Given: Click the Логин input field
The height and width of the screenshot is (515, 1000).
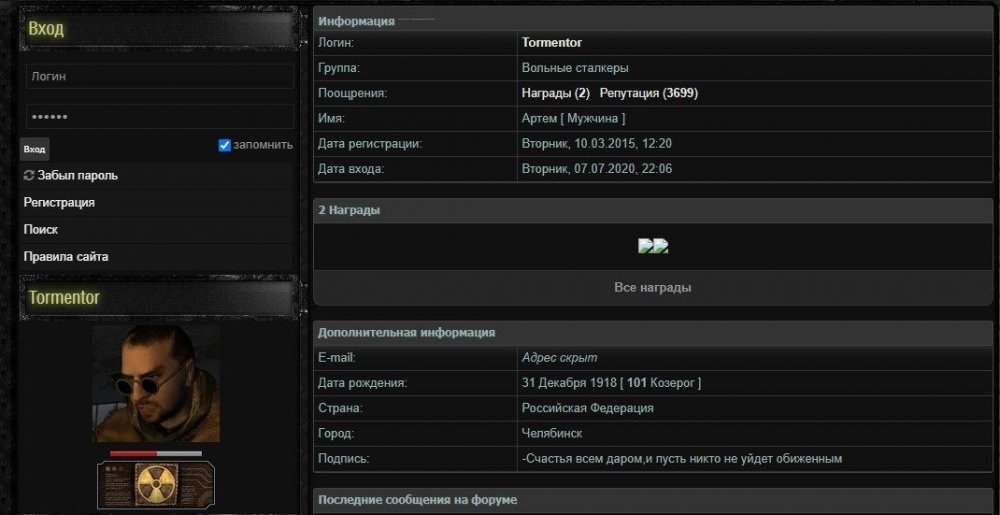Looking at the screenshot, I should [160, 76].
